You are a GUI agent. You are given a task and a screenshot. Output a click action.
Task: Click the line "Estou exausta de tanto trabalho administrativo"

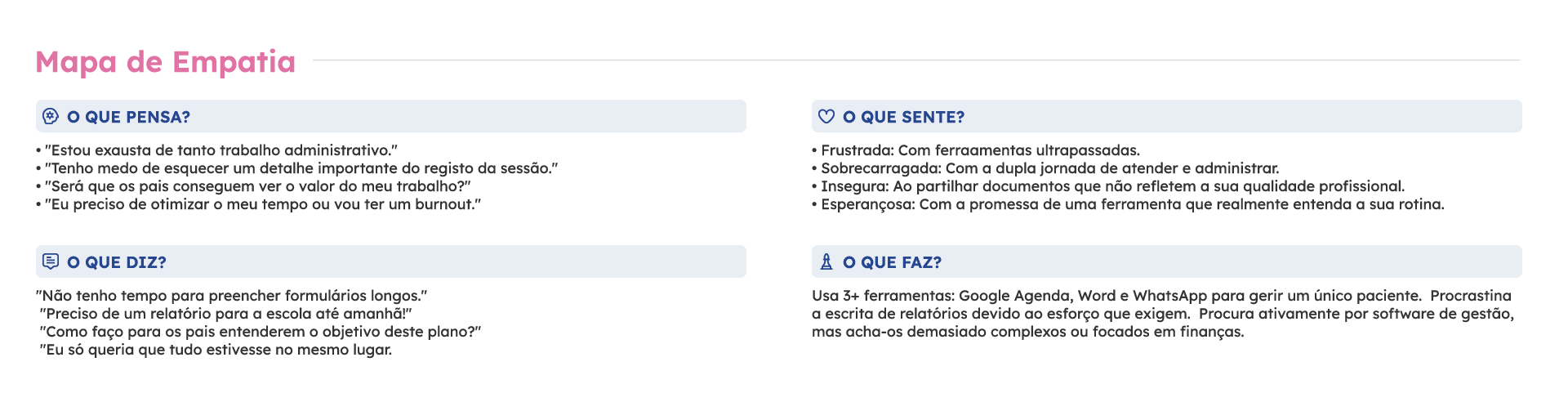pyautogui.click(x=220, y=150)
